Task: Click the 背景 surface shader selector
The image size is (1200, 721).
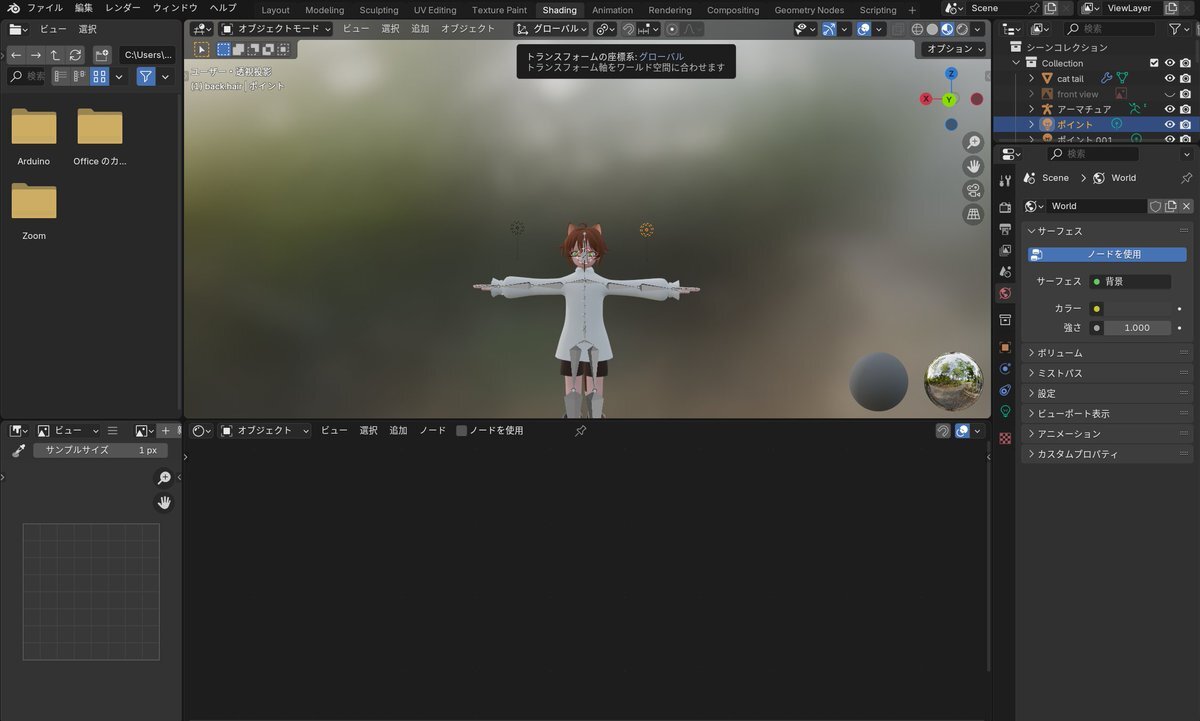Action: coord(1129,282)
